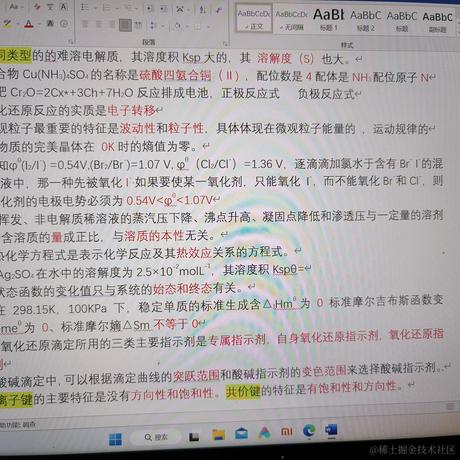The width and height of the screenshot is (460, 460).
Task: Click the red text 始态和终态
Action: click(x=183, y=288)
